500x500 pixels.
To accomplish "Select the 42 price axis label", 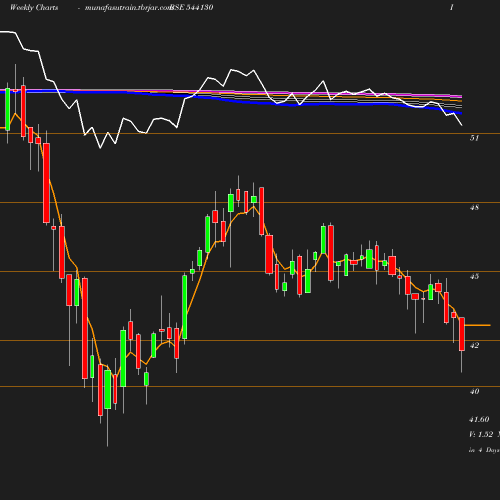I will [474, 345].
